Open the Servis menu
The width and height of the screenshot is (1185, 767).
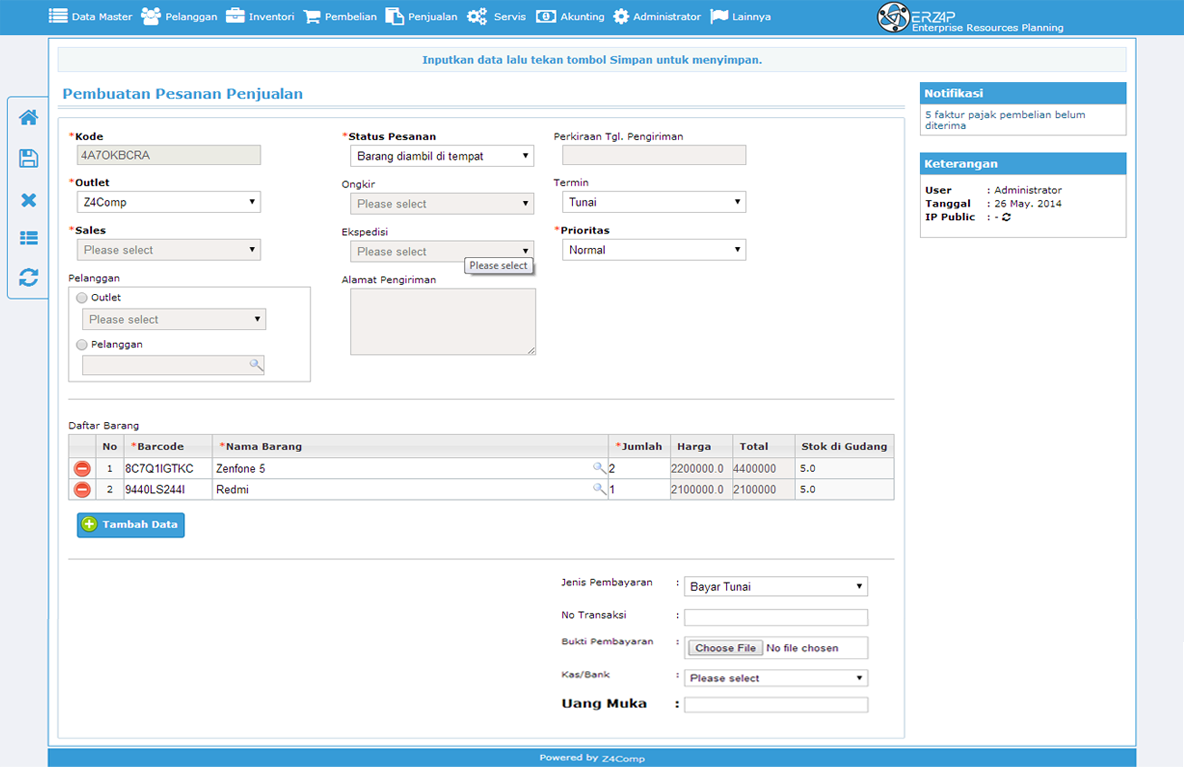497,17
